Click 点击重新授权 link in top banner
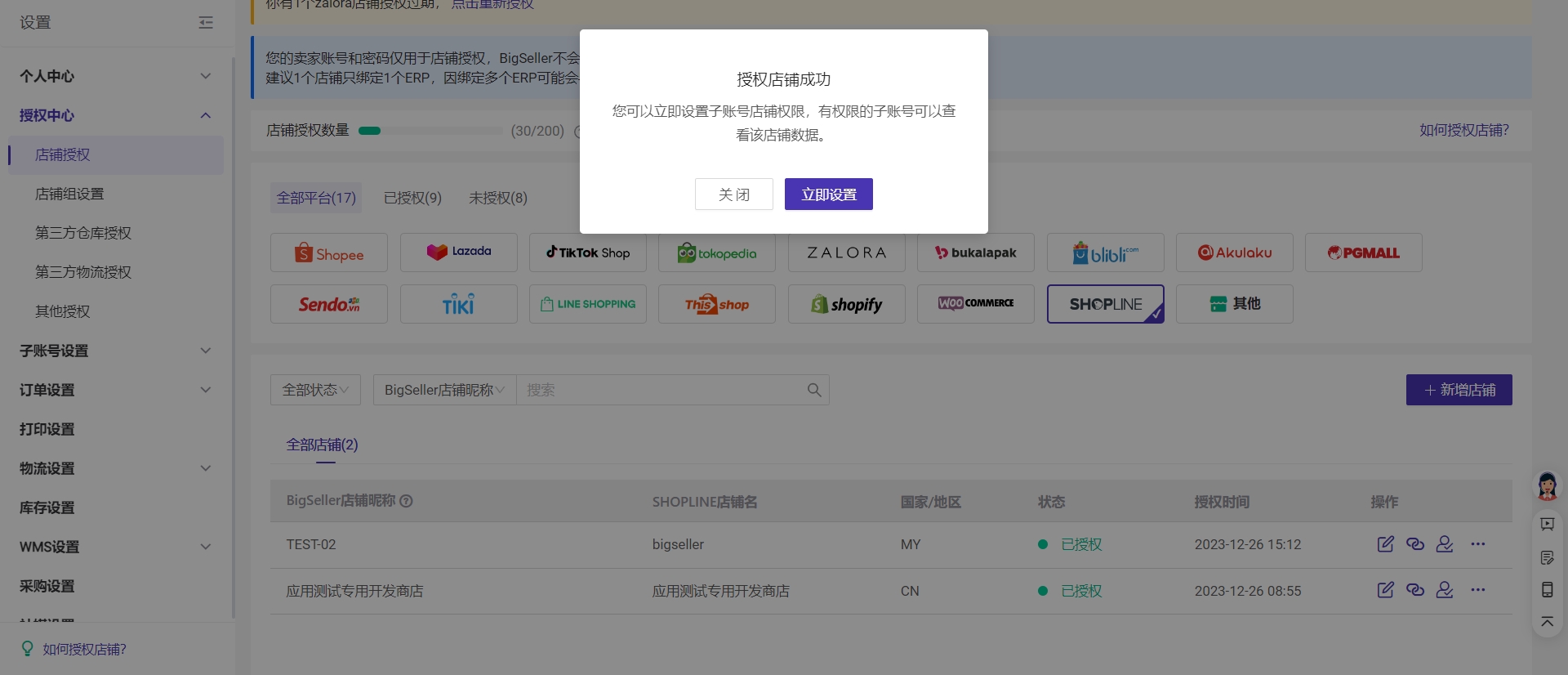 click(x=492, y=4)
